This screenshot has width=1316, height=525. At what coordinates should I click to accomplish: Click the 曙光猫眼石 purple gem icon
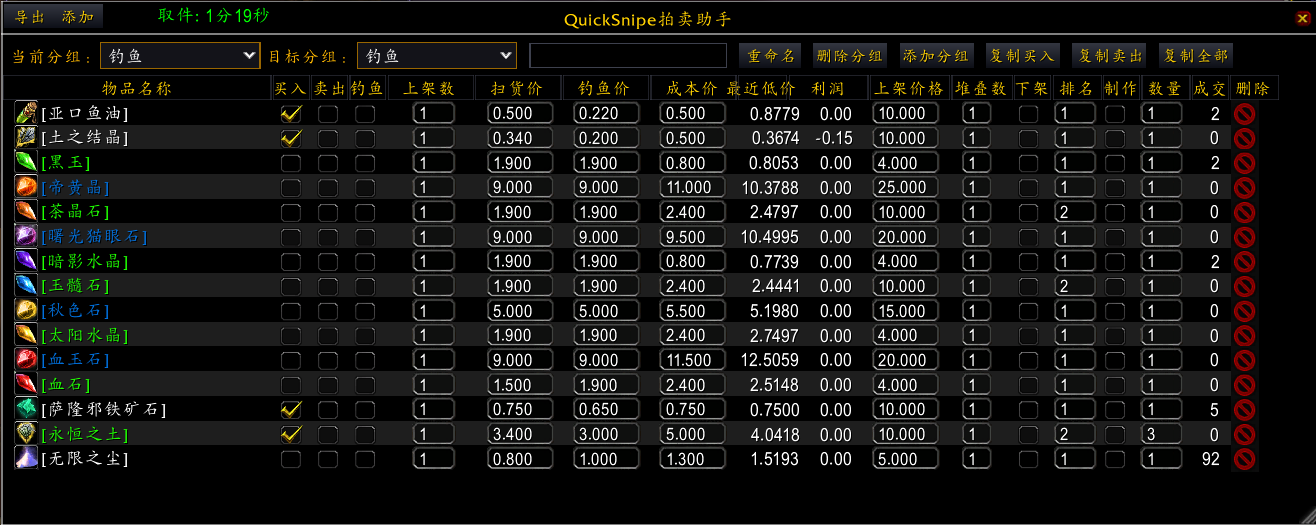[x=26, y=236]
